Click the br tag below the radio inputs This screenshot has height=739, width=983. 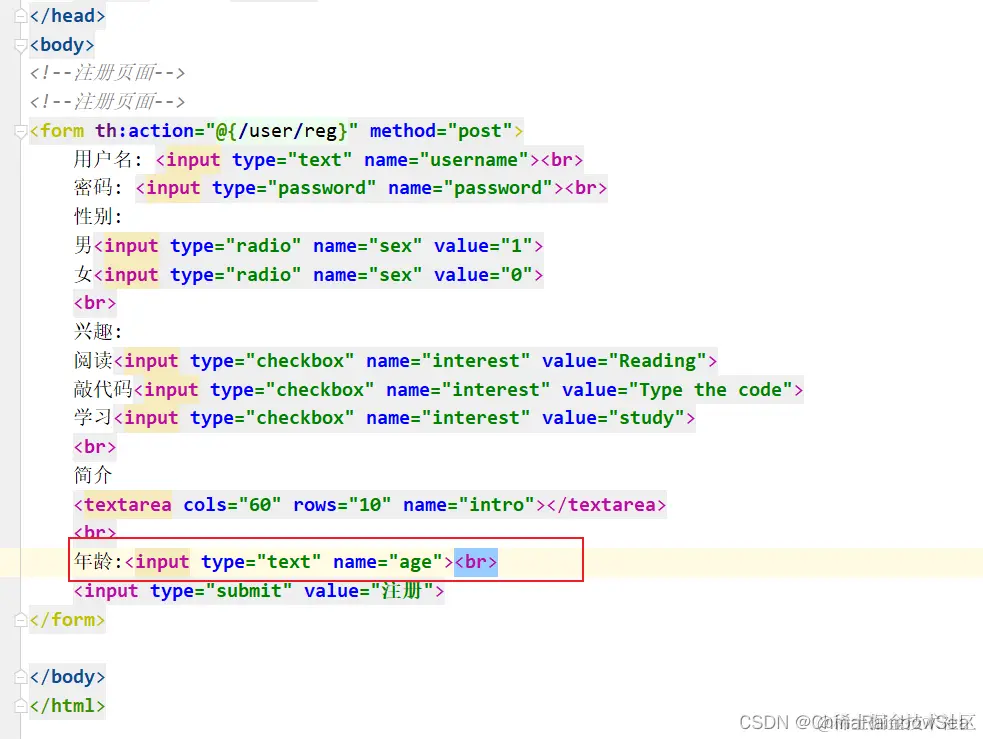point(95,303)
